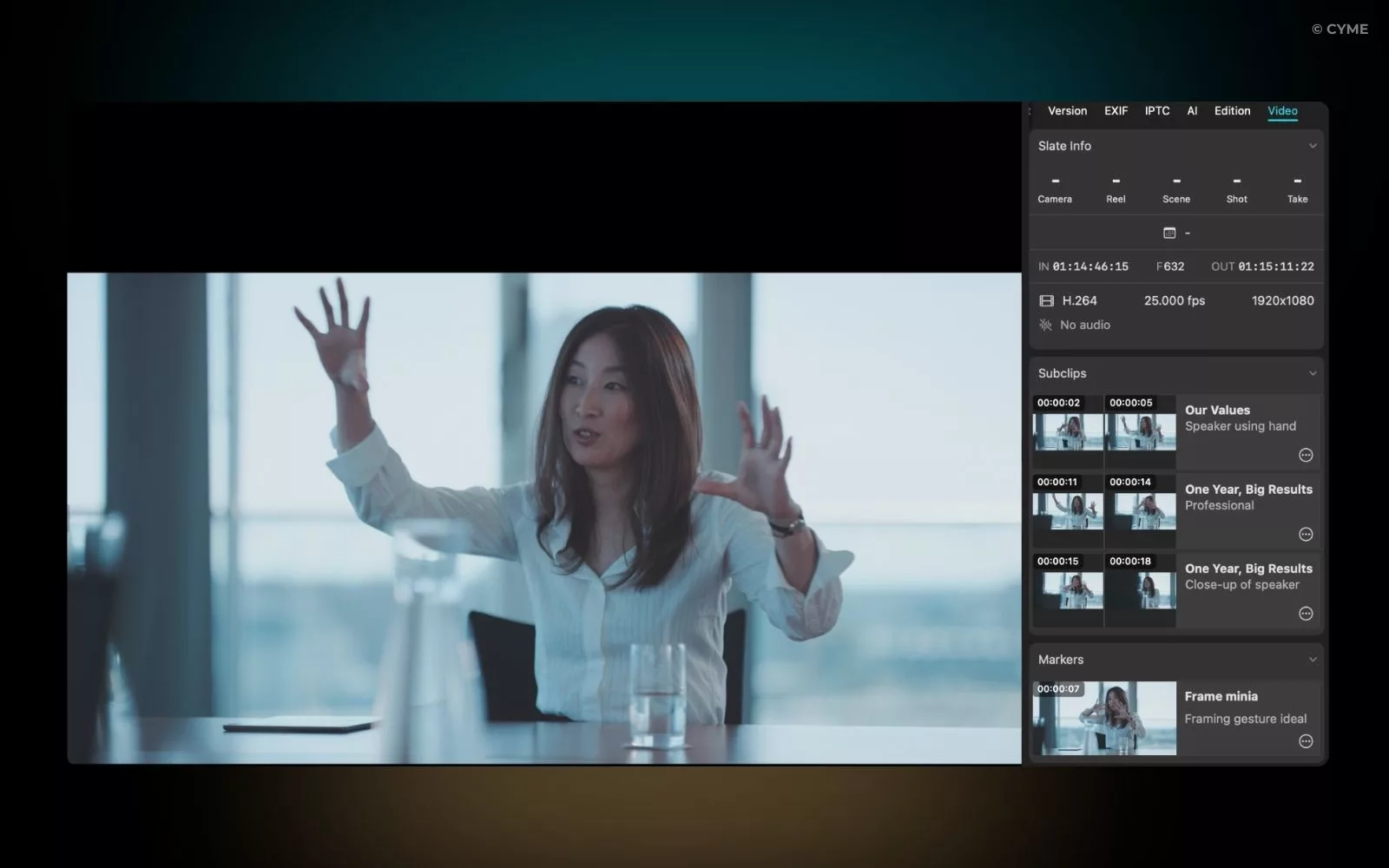Switch to the EXIF tab
This screenshot has width=1389, height=868.
coord(1115,110)
